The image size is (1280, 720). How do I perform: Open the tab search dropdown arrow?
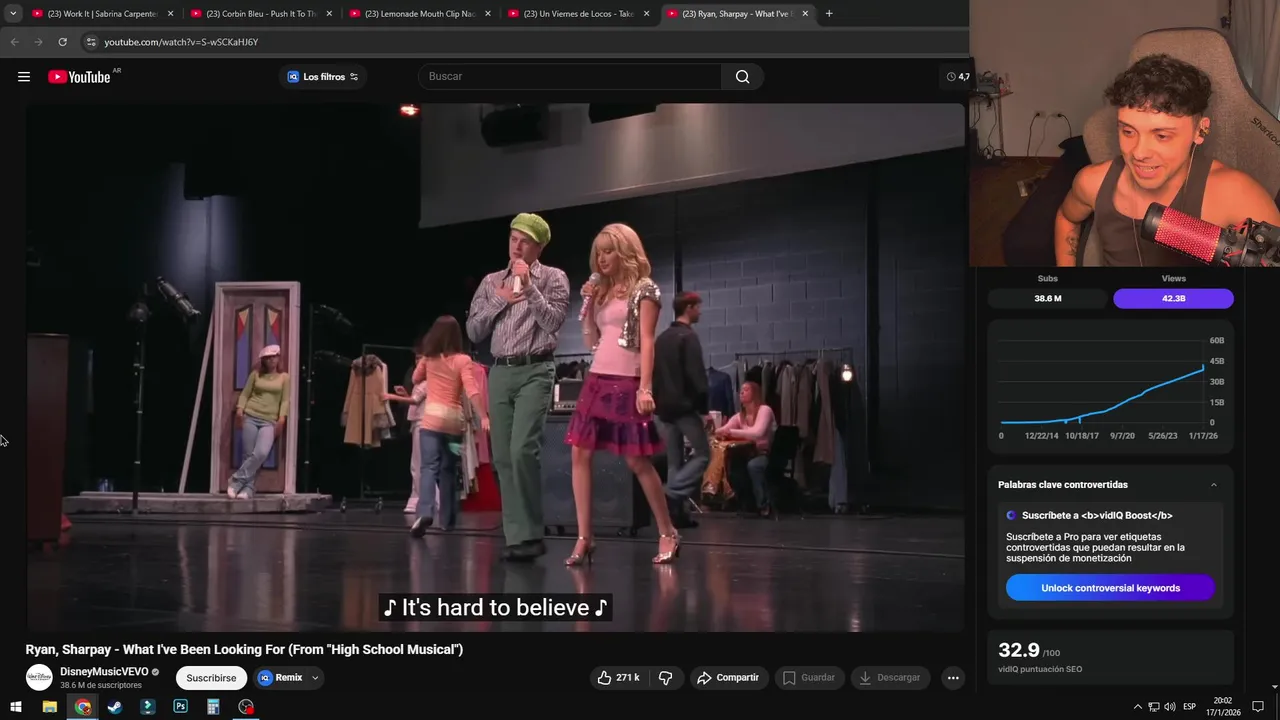[x=13, y=14]
